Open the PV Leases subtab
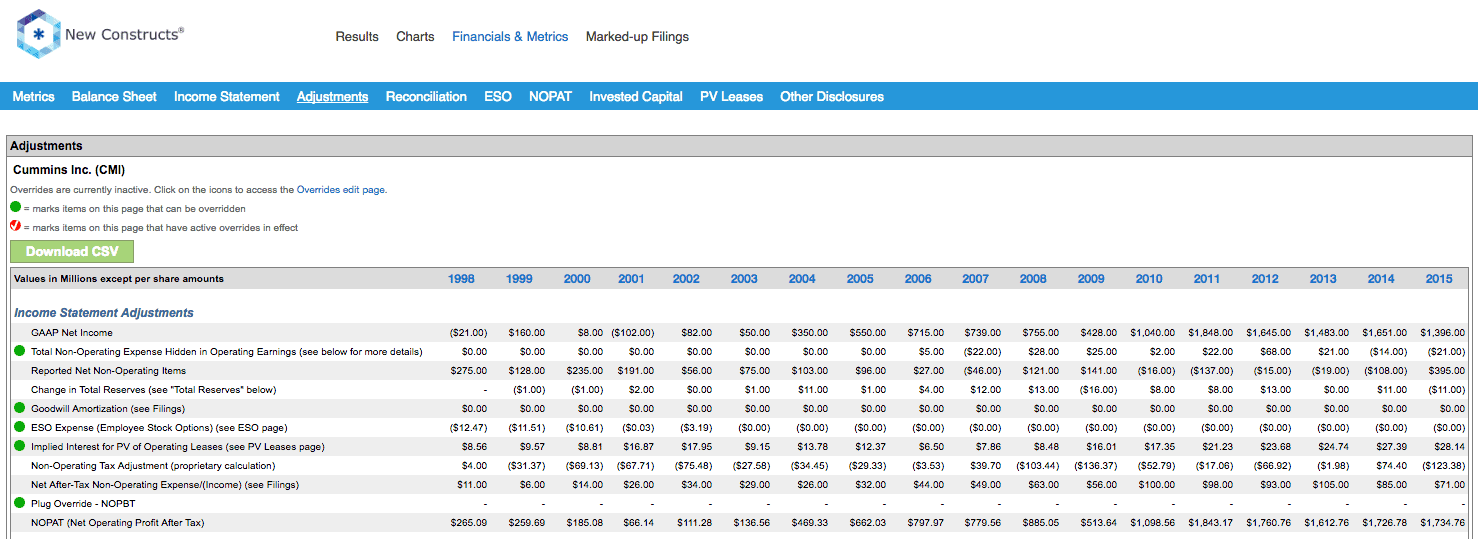The width and height of the screenshot is (1478, 539). tap(731, 97)
